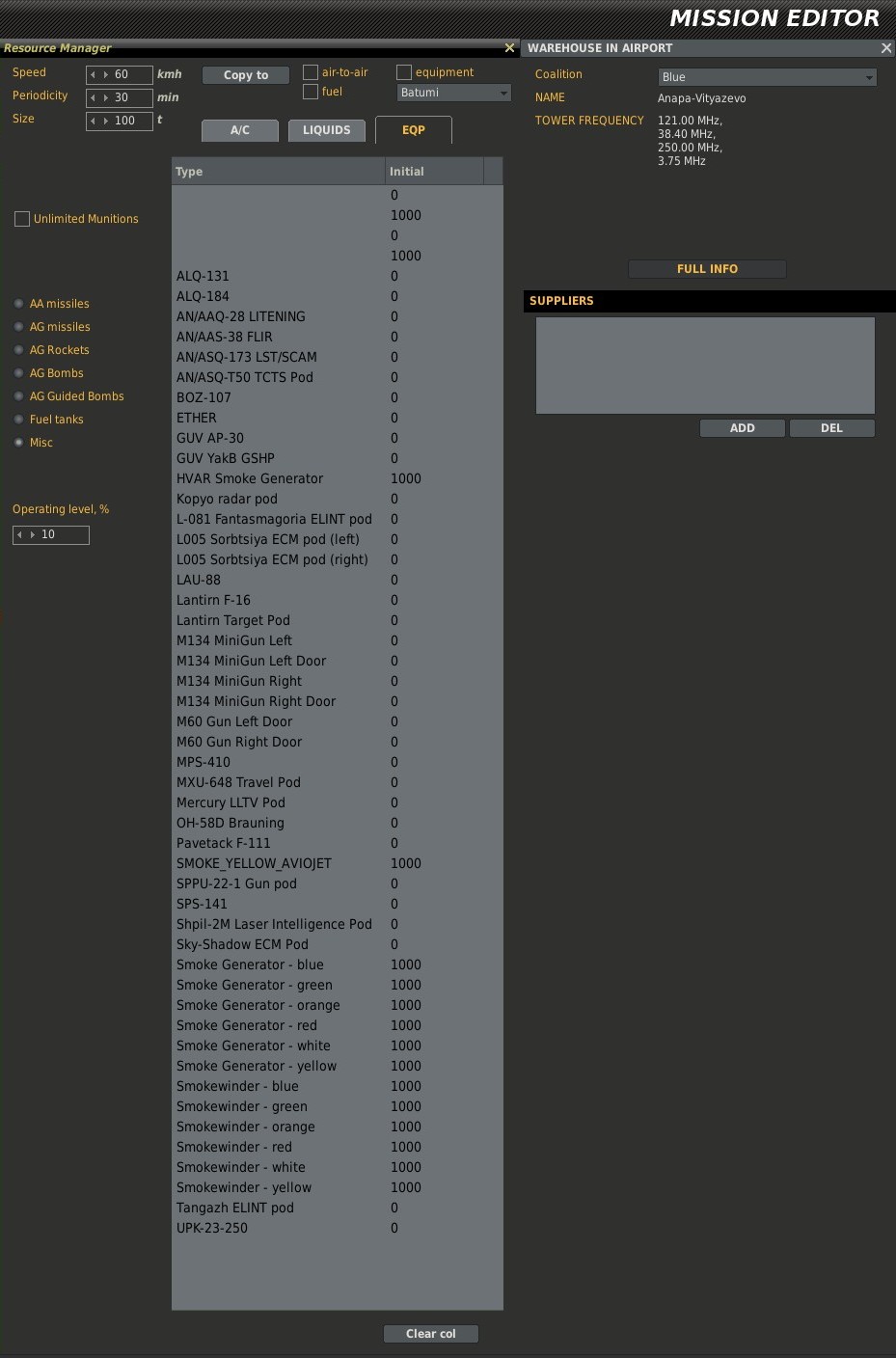Viewport: 896px width, 1358px height.
Task: Select the M60 Gun Right Door row
Action: (337, 742)
